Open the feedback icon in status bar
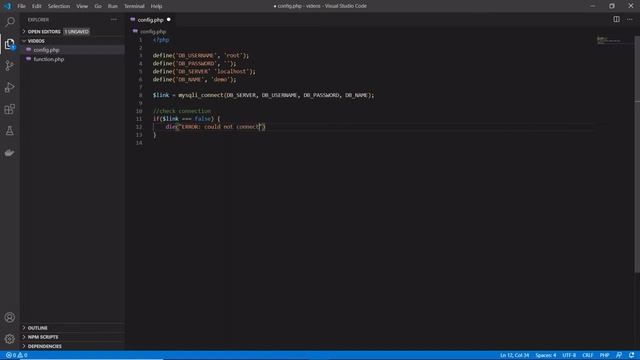The image size is (640, 360). (x=619, y=355)
